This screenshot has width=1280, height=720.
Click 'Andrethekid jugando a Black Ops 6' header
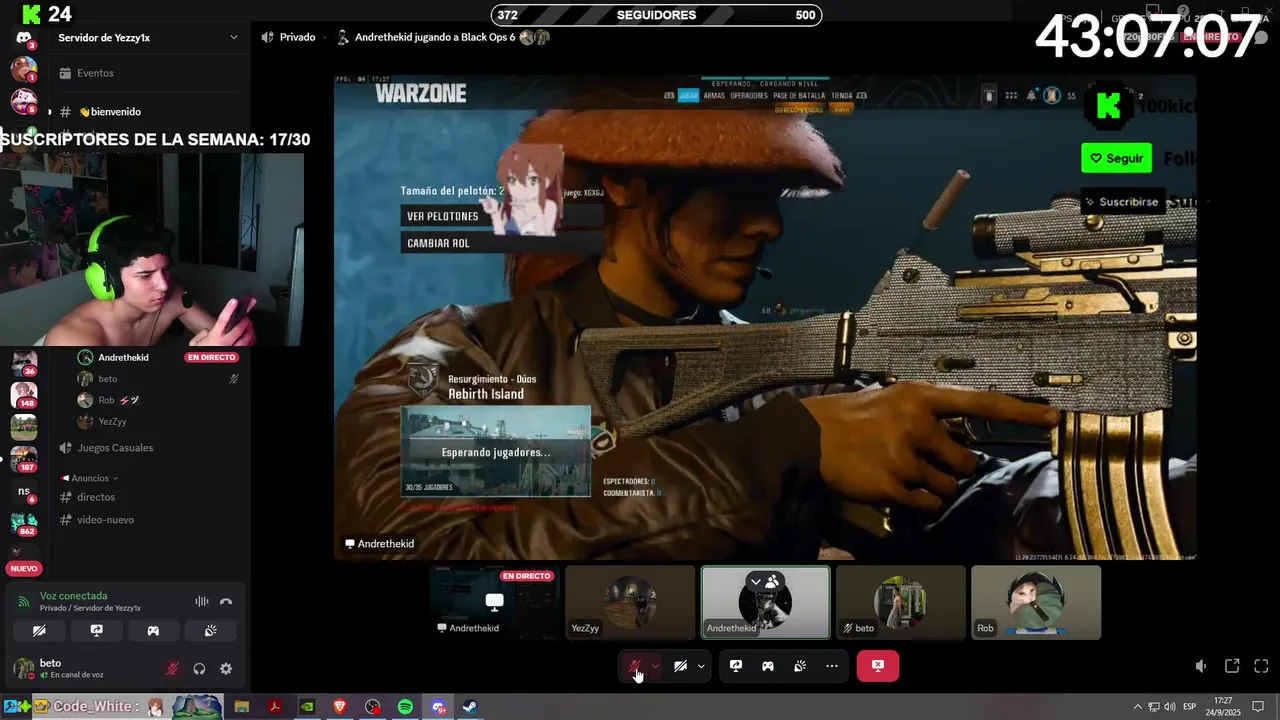coord(435,37)
